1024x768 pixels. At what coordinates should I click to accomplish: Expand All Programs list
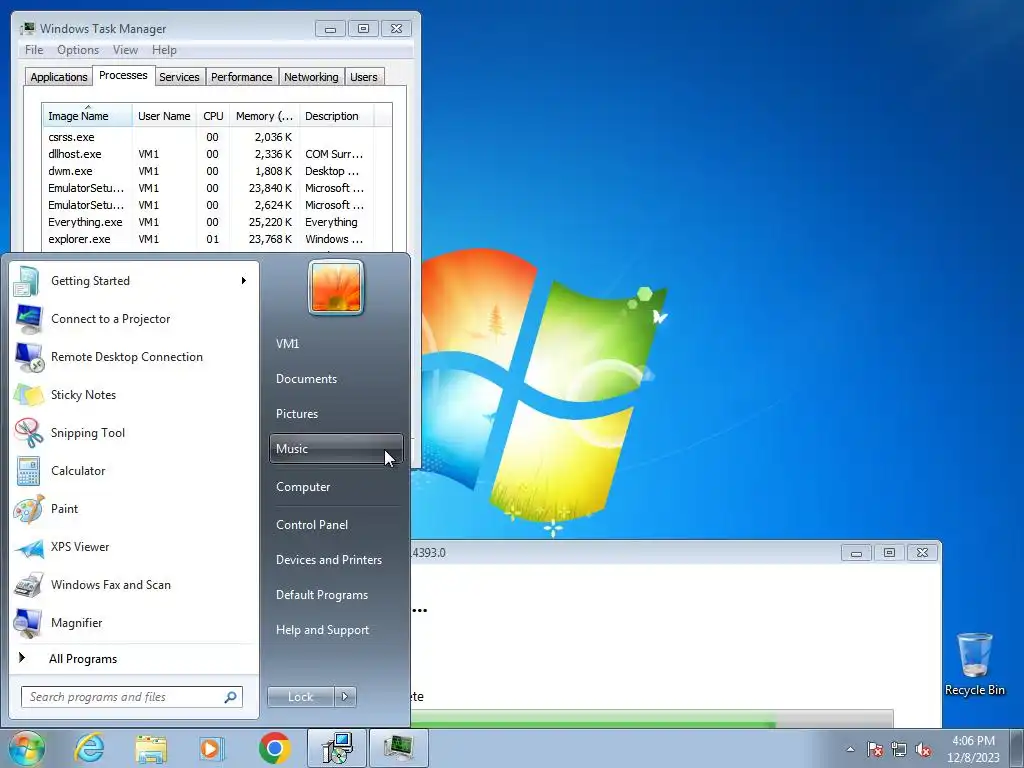[x=83, y=659]
